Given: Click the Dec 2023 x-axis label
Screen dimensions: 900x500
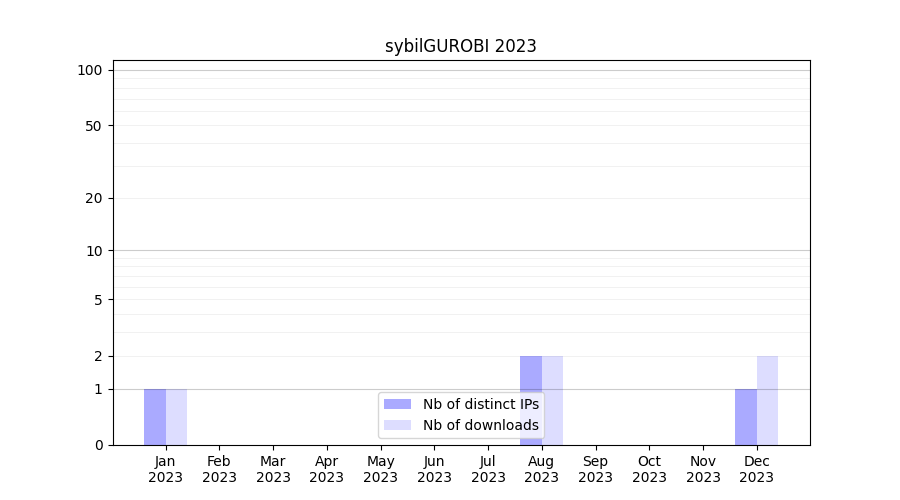Looking at the screenshot, I should tap(756, 469).
